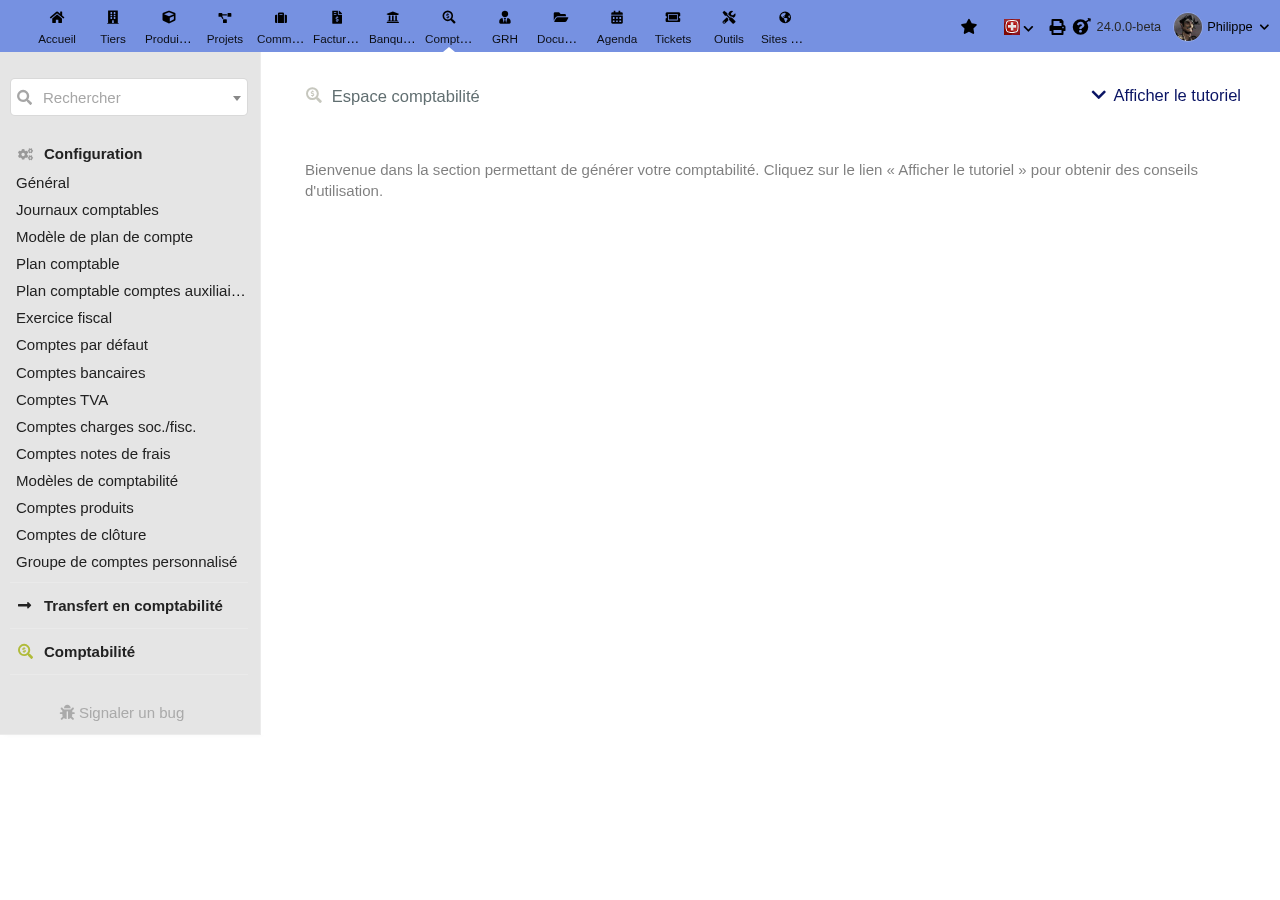The height and width of the screenshot is (900, 1280).
Task: Open the Outils tools icon
Action: pos(729,17)
